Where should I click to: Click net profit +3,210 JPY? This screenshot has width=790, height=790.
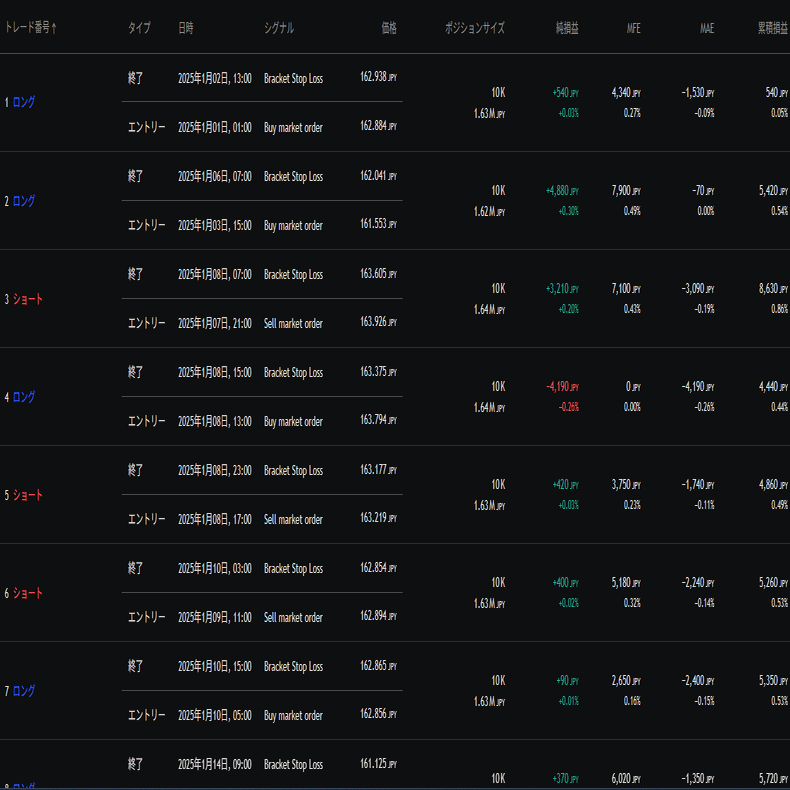pyautogui.click(x=562, y=288)
